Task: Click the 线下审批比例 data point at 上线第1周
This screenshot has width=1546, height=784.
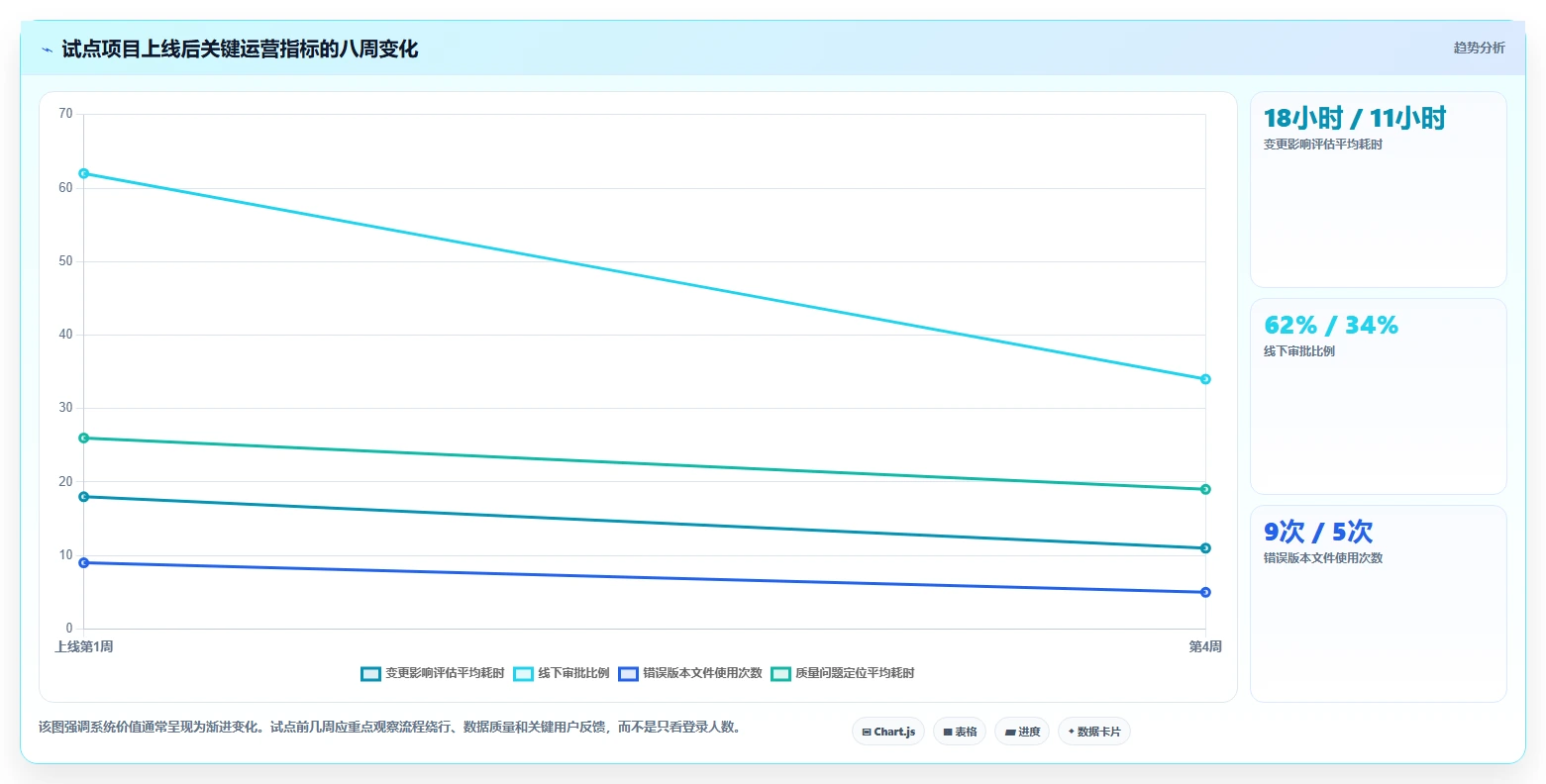Action: coord(83,173)
